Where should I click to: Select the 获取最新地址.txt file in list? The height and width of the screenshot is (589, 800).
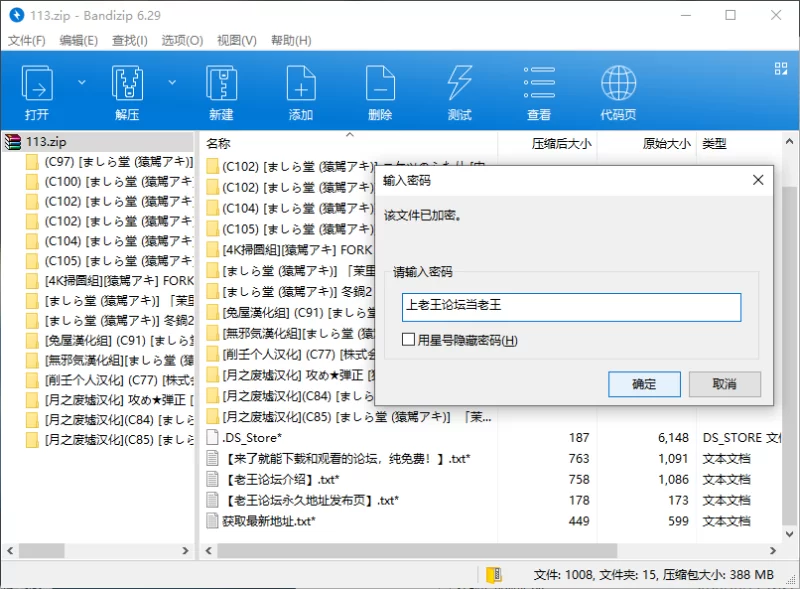pos(270,521)
